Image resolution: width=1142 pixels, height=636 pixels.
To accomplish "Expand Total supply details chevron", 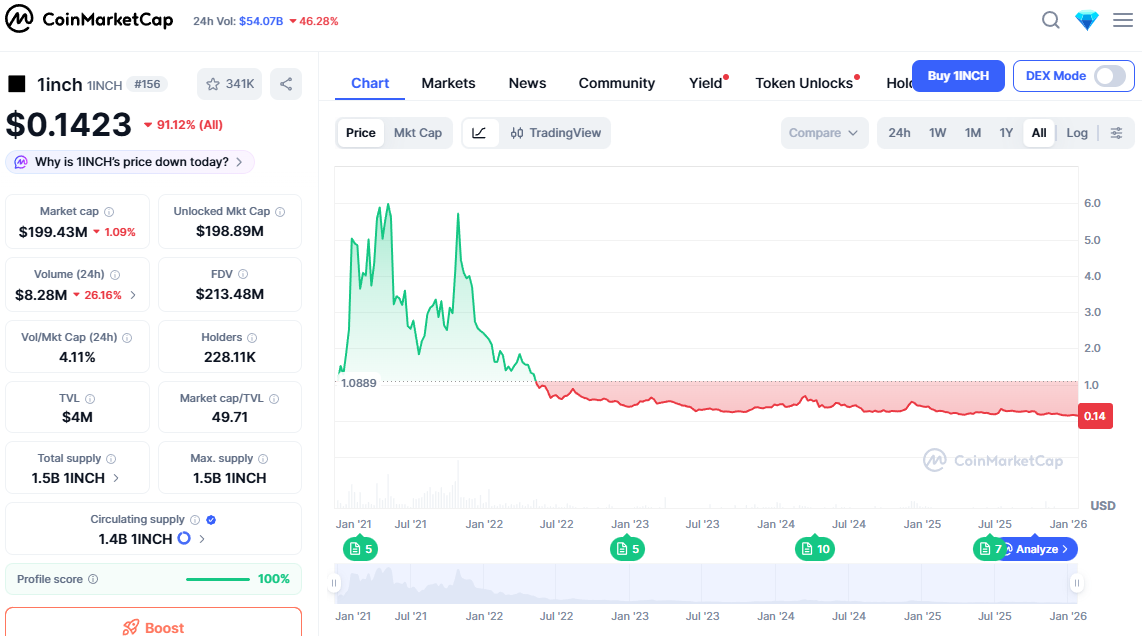I will pyautogui.click(x=116, y=478).
